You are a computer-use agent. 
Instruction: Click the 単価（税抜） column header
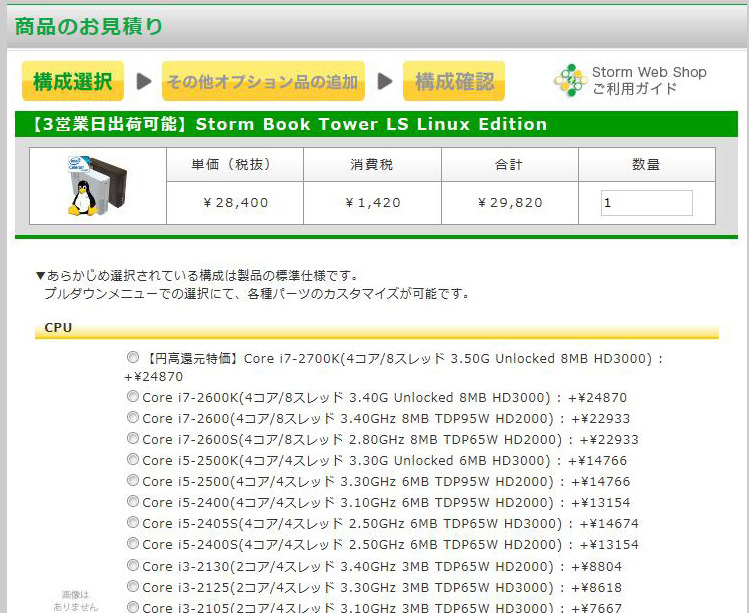tap(235, 164)
